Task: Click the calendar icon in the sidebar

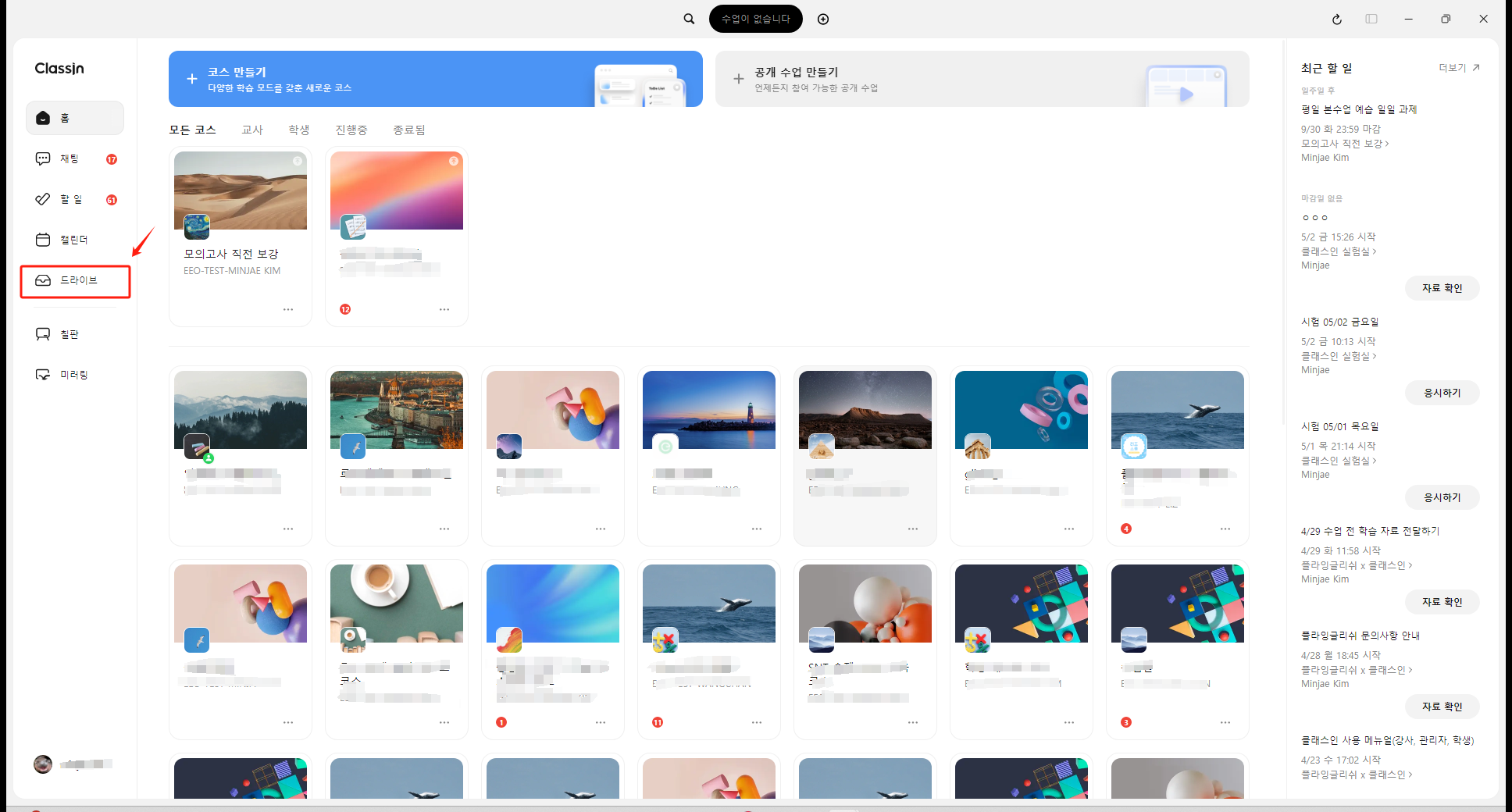Action: [43, 240]
